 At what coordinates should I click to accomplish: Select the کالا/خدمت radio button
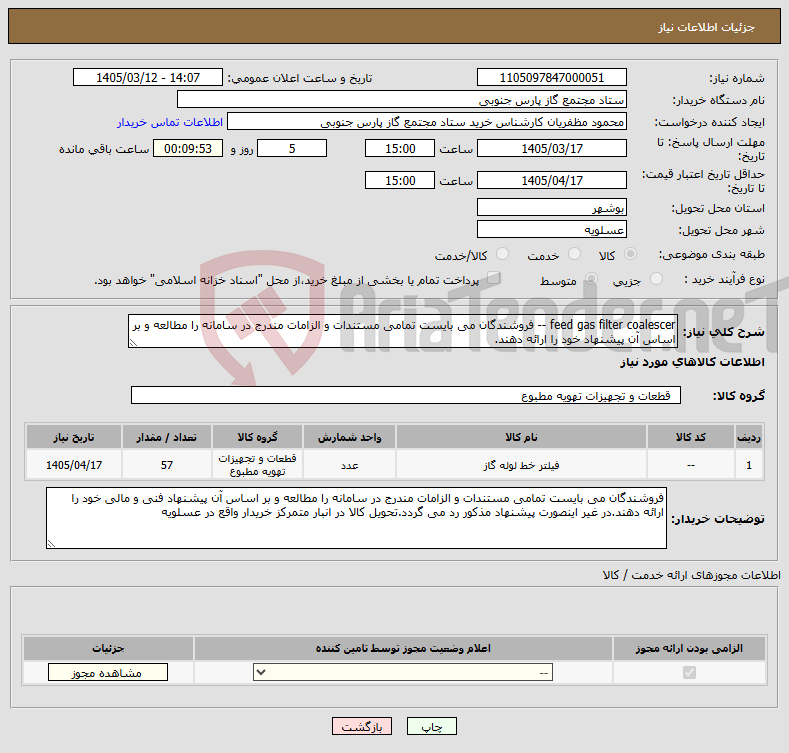tap(502, 254)
